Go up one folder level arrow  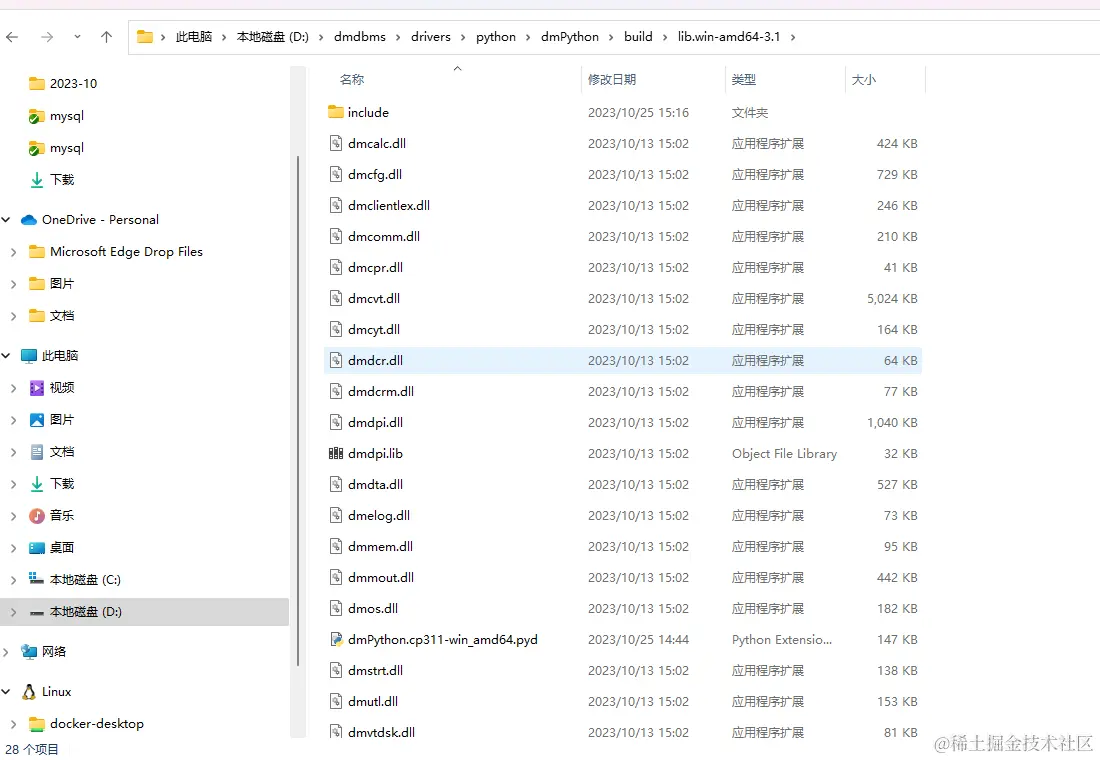(x=106, y=37)
